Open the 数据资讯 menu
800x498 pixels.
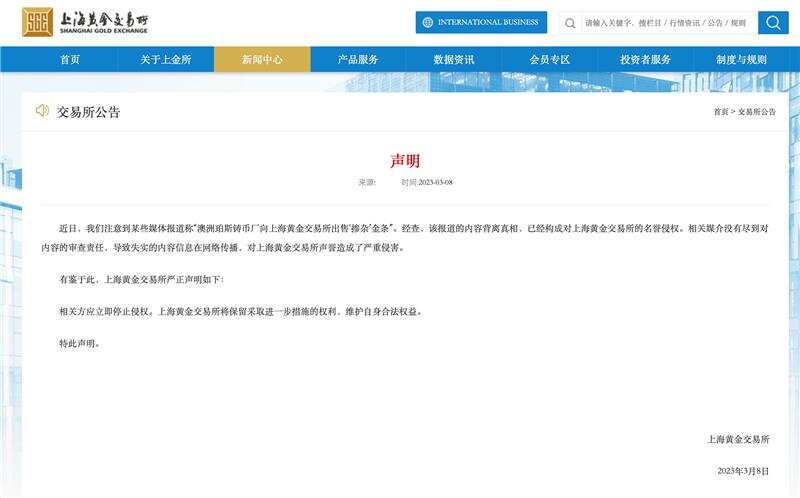click(x=454, y=59)
